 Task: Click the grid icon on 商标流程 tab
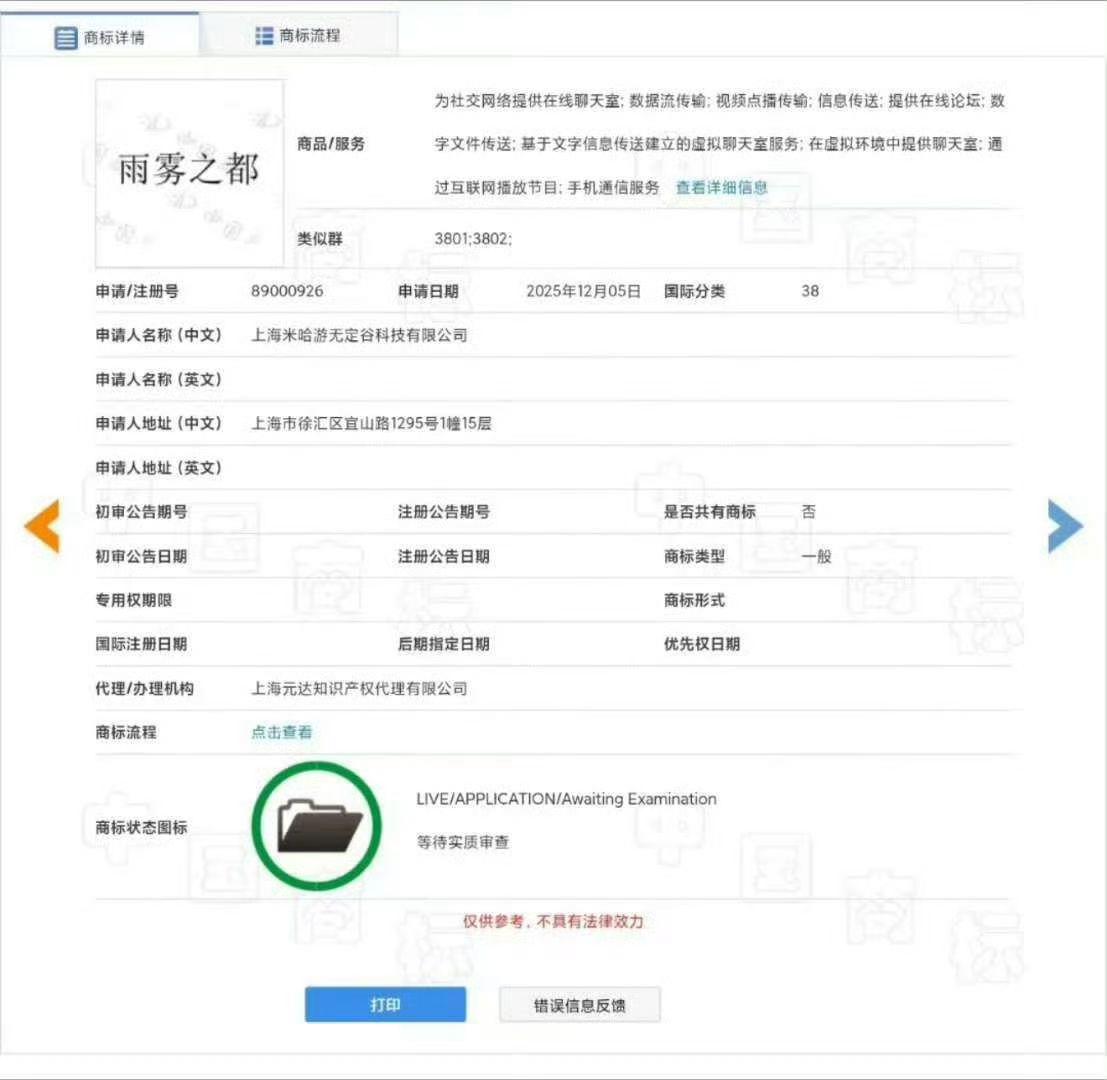(x=264, y=36)
